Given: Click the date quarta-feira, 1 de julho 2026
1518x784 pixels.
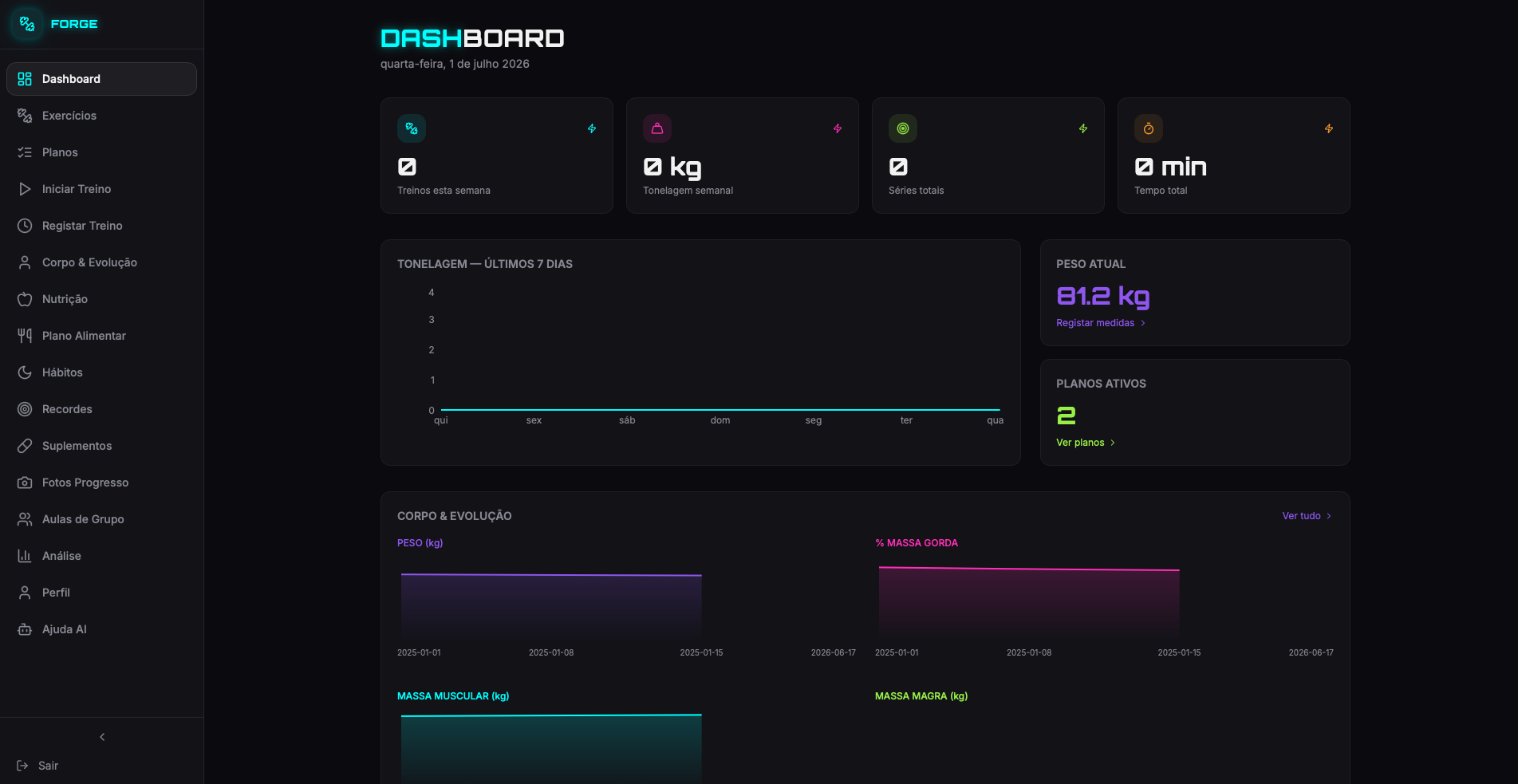Looking at the screenshot, I should (455, 64).
